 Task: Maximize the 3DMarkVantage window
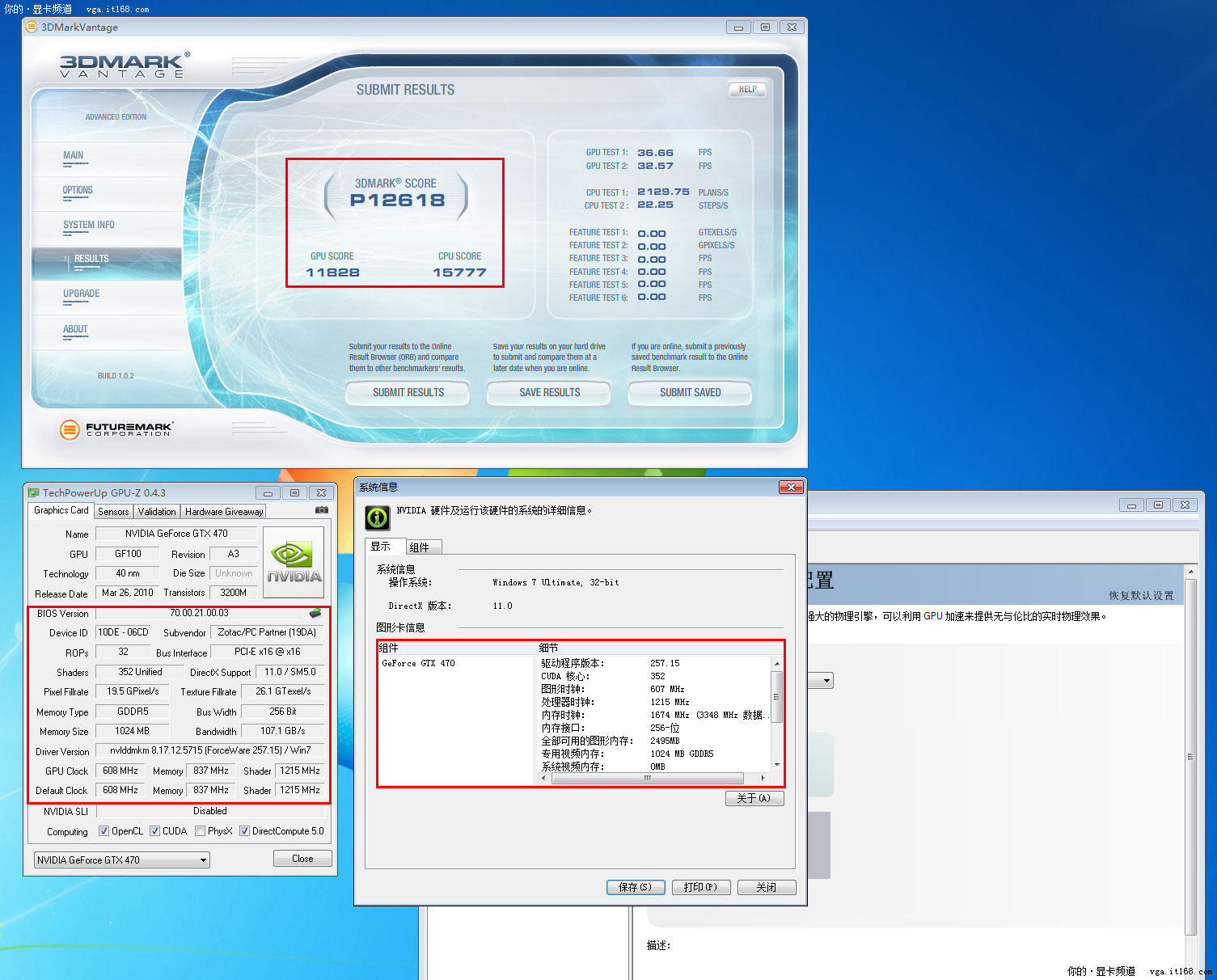(765, 27)
